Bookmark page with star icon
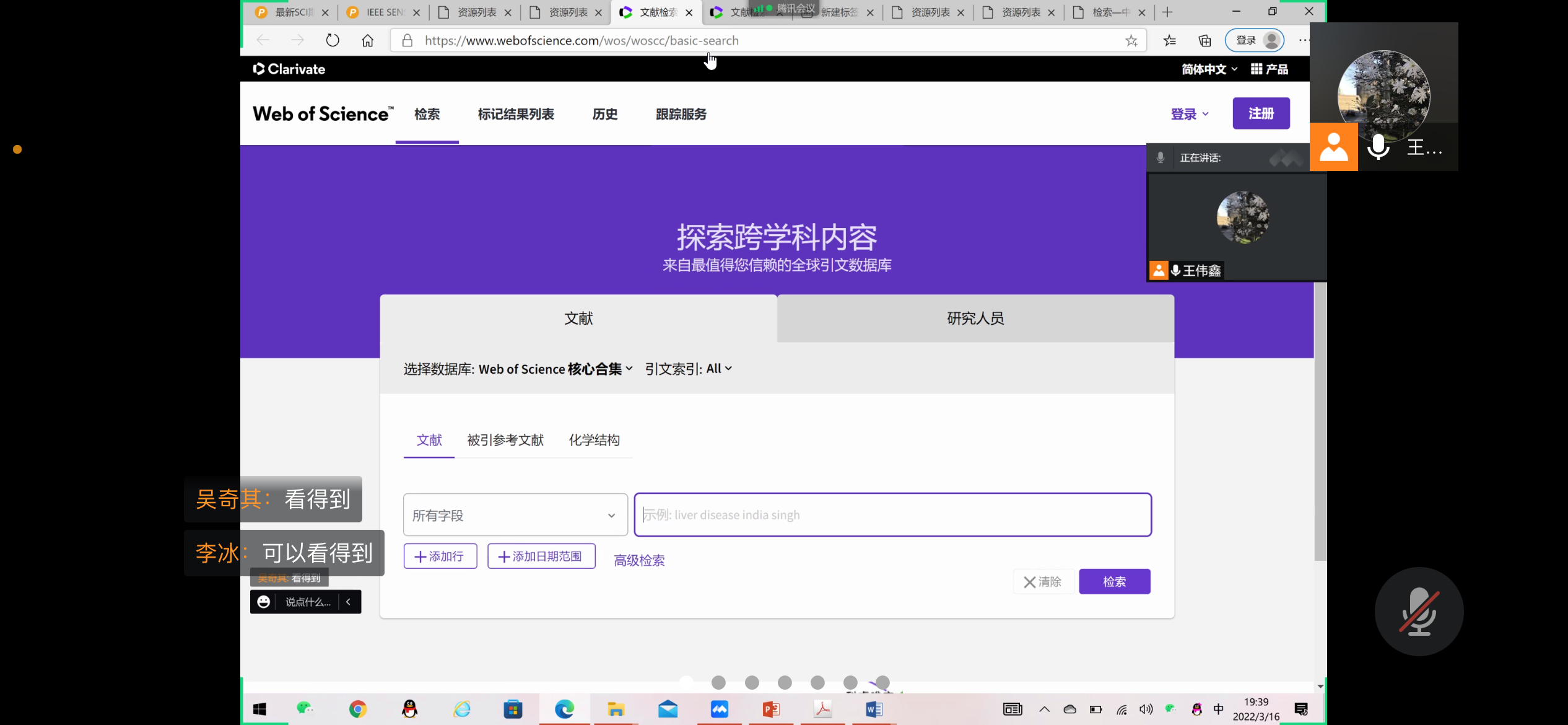Screen dimensions: 1568x725 point(1131,41)
